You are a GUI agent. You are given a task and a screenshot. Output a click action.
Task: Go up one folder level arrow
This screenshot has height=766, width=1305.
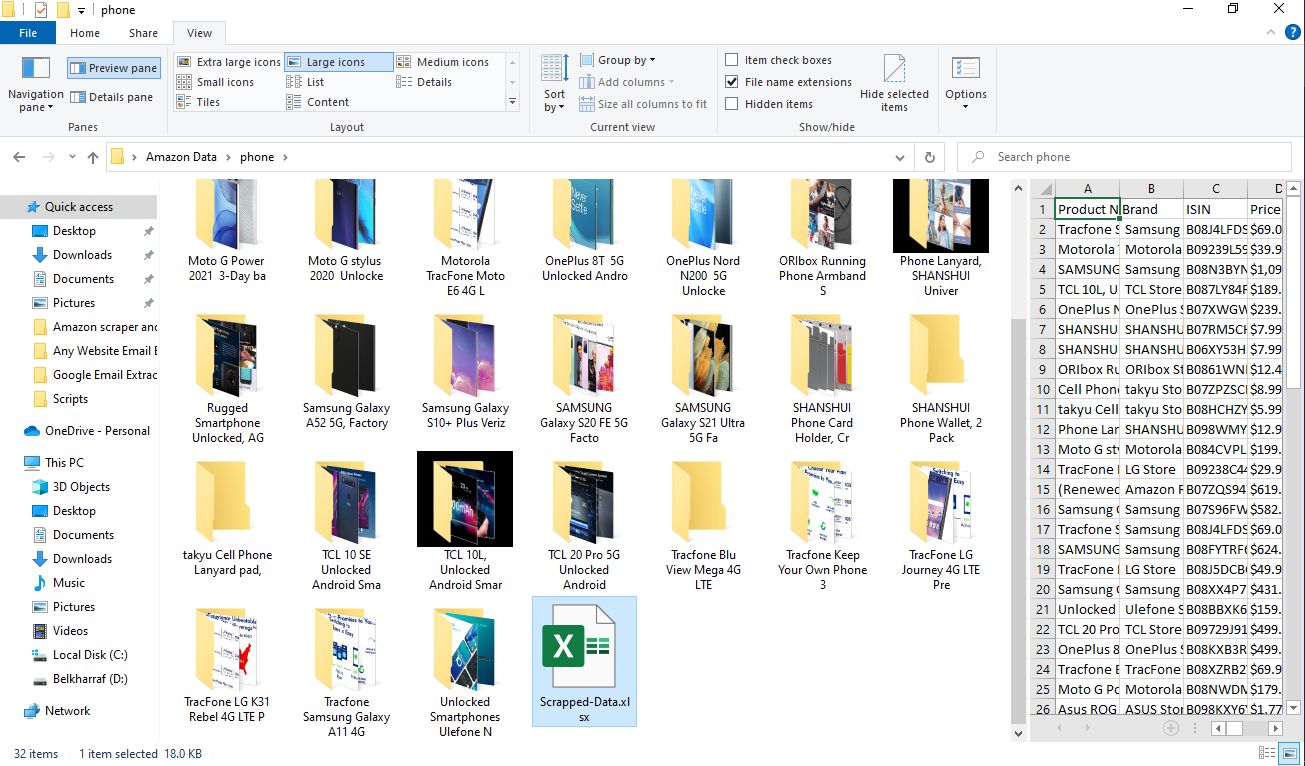pos(93,157)
